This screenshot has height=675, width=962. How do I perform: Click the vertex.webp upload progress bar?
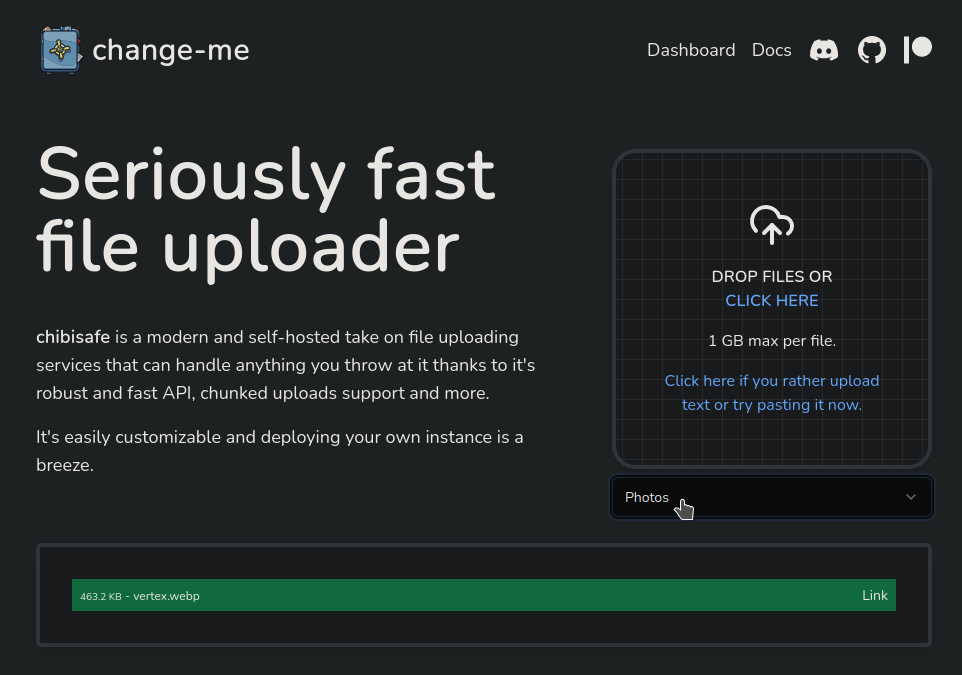[483, 595]
